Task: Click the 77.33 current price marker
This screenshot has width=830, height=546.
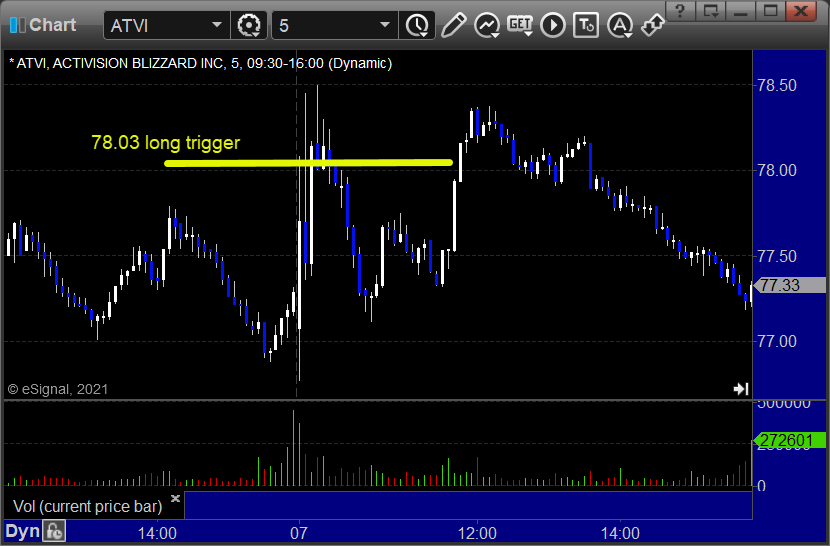Action: coord(789,285)
